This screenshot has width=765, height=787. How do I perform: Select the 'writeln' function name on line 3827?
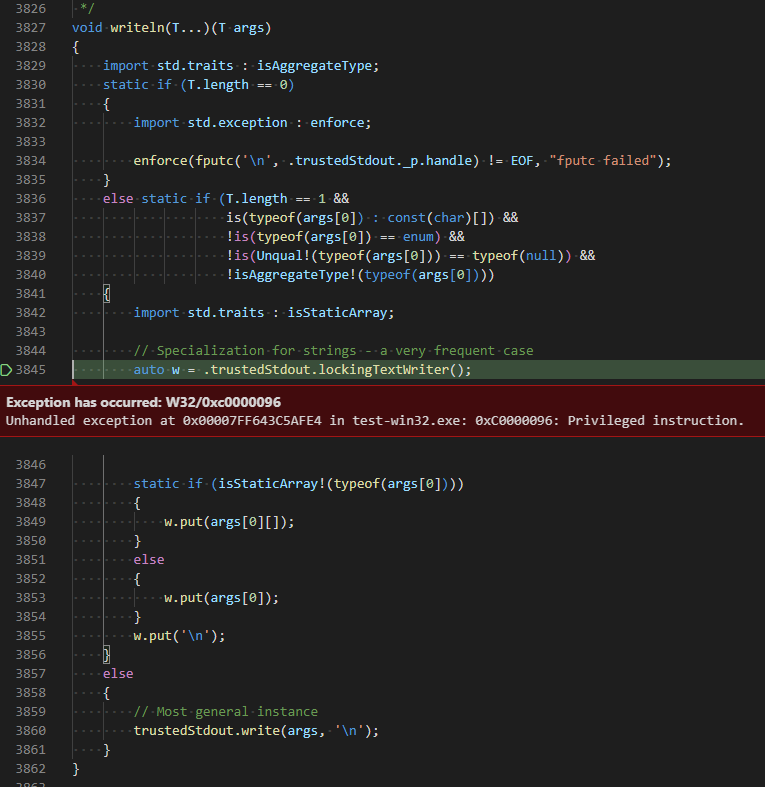point(137,28)
